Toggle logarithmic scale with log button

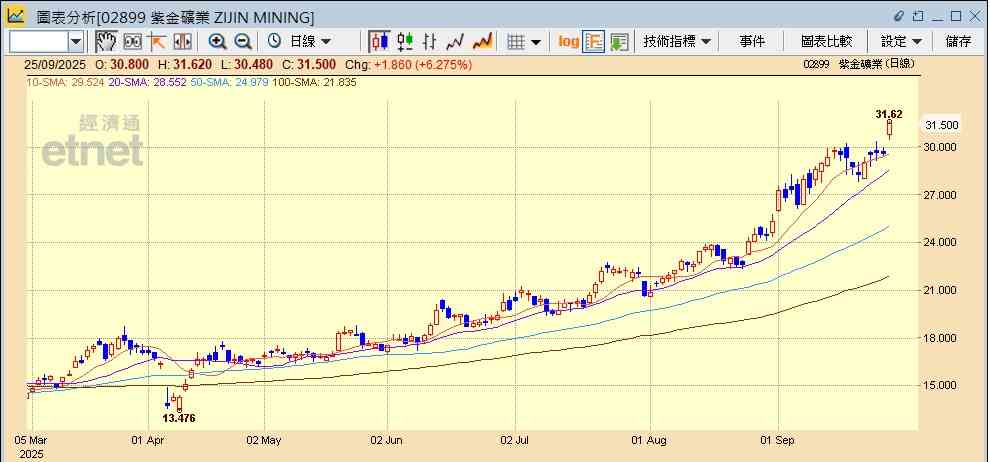click(x=569, y=42)
